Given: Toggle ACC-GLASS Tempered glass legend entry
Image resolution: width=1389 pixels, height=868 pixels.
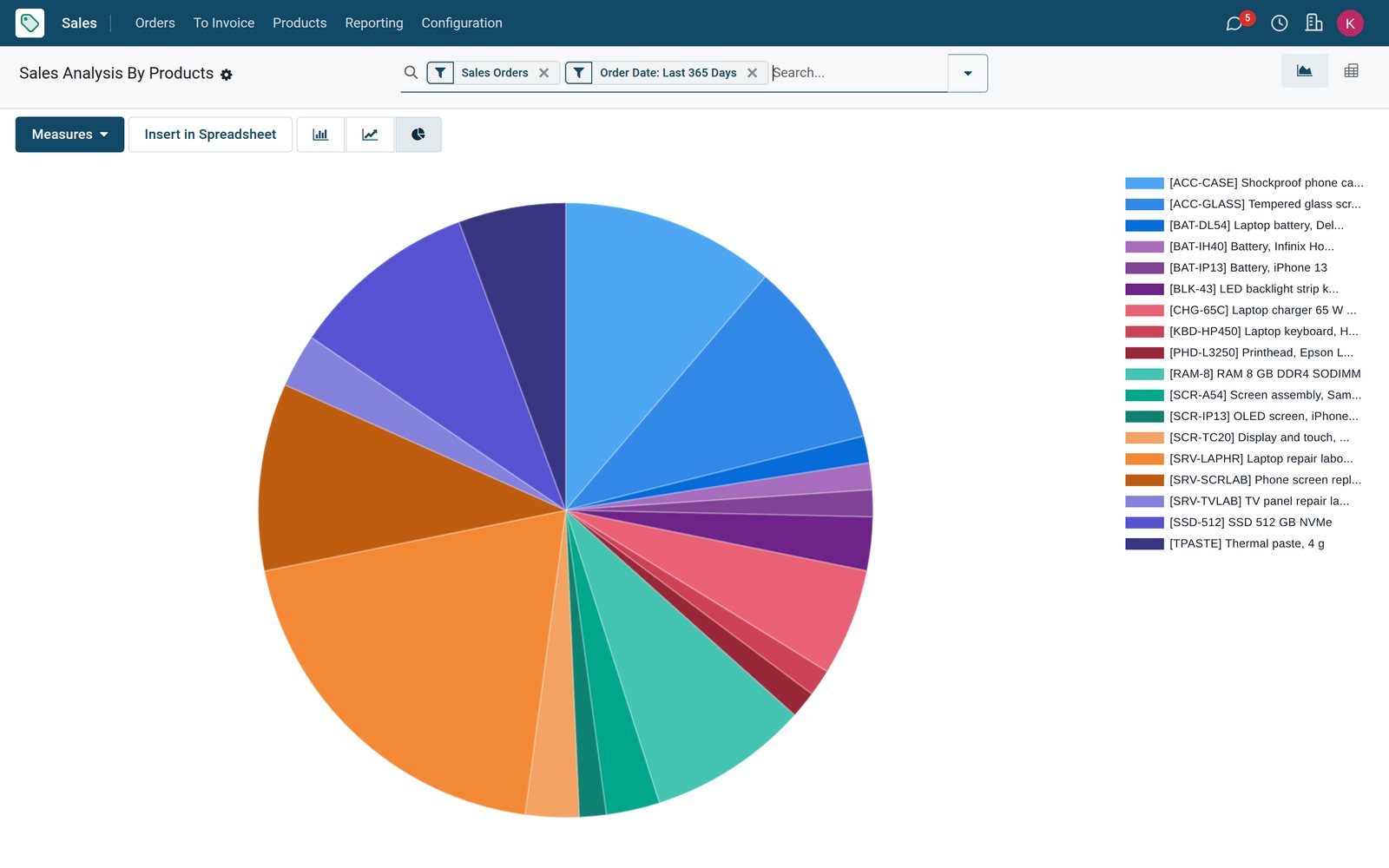Looking at the screenshot, I should (1243, 204).
